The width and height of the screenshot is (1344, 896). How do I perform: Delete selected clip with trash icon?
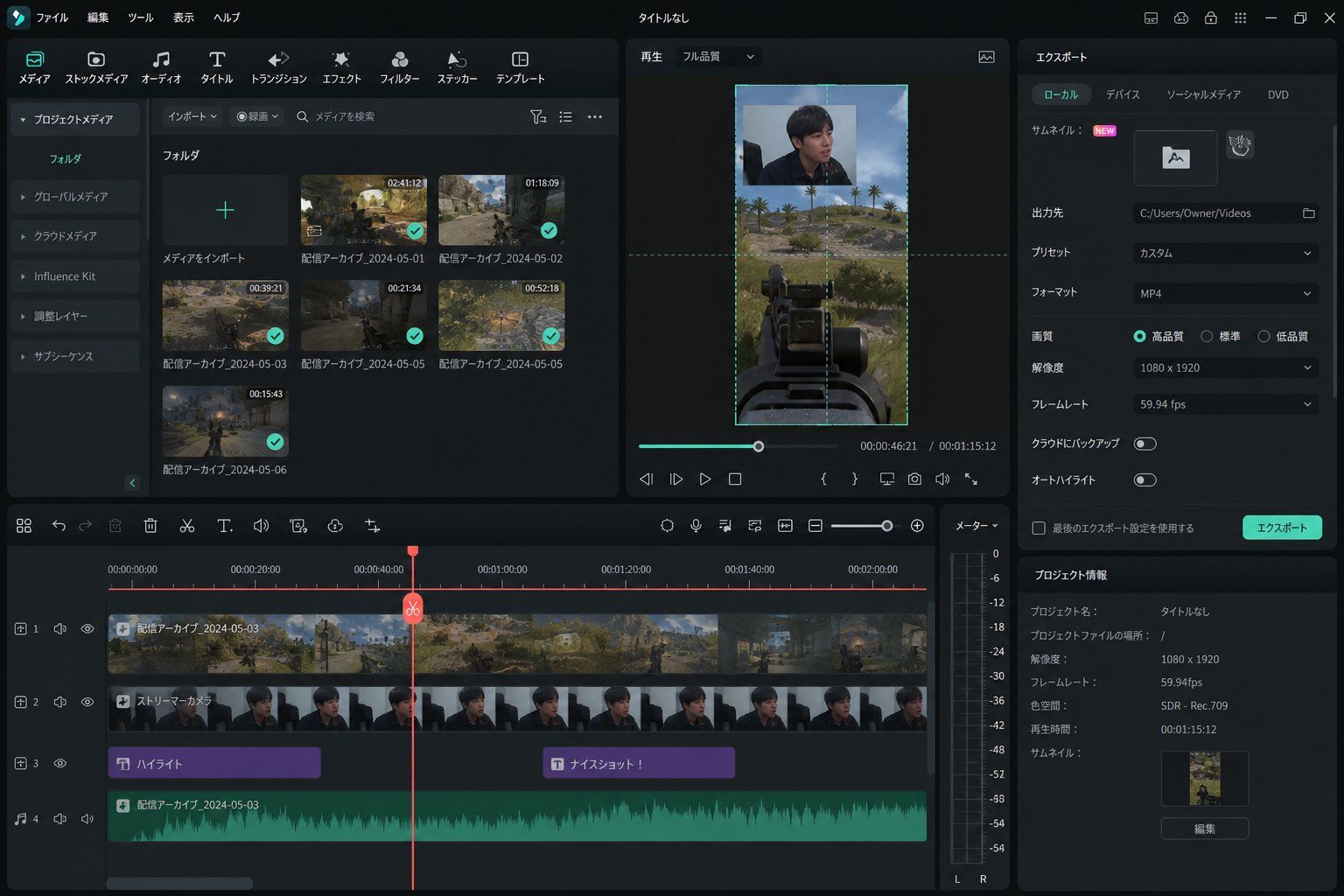(x=150, y=526)
